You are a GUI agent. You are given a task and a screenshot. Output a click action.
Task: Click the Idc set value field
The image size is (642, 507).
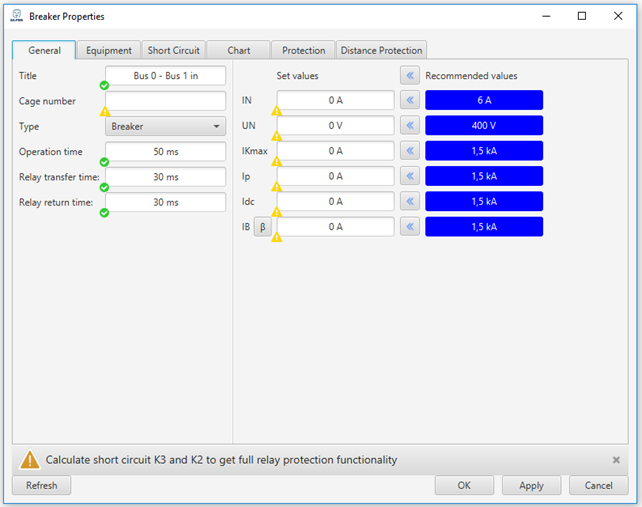[x=335, y=201]
